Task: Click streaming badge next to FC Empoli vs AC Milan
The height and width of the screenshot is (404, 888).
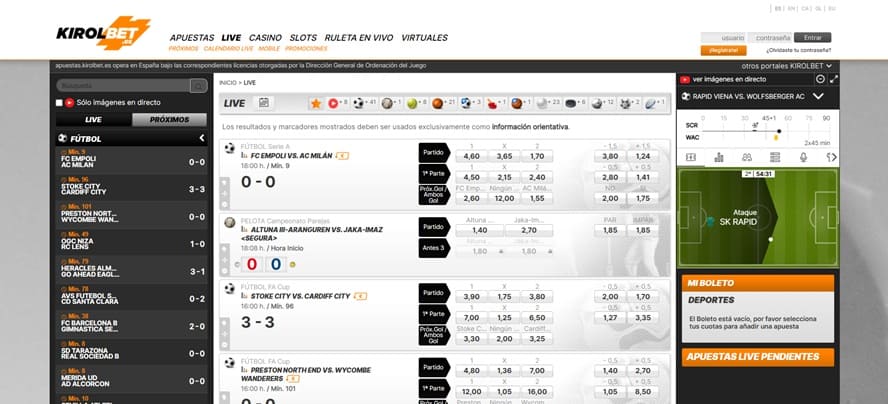Action: (342, 156)
